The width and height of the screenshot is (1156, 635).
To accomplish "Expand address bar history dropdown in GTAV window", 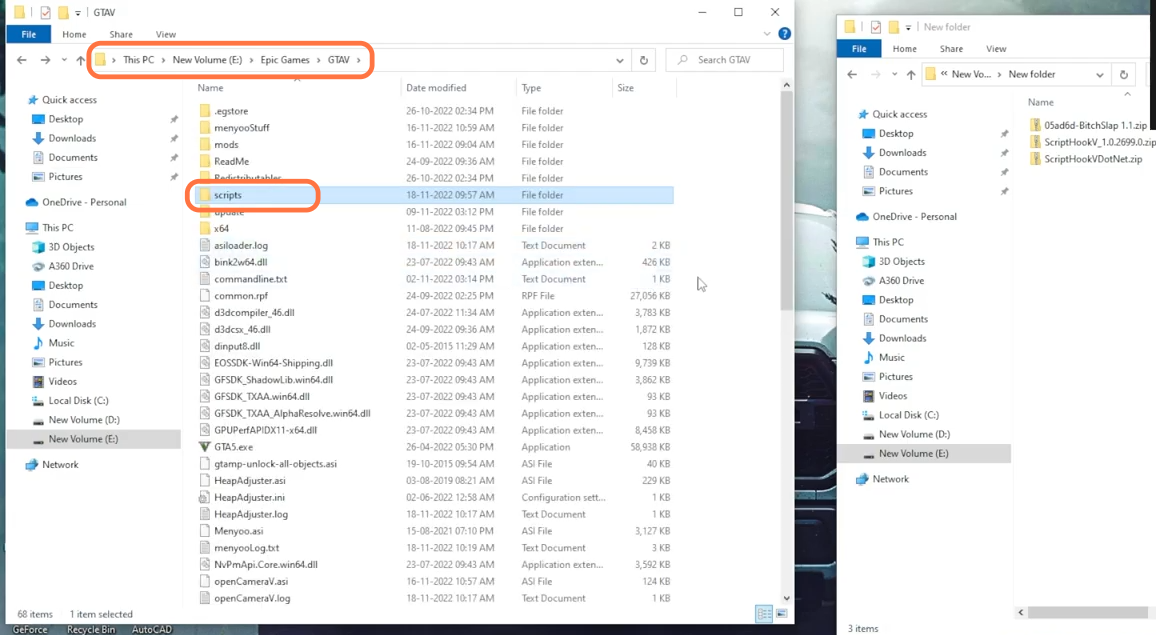I will click(620, 60).
